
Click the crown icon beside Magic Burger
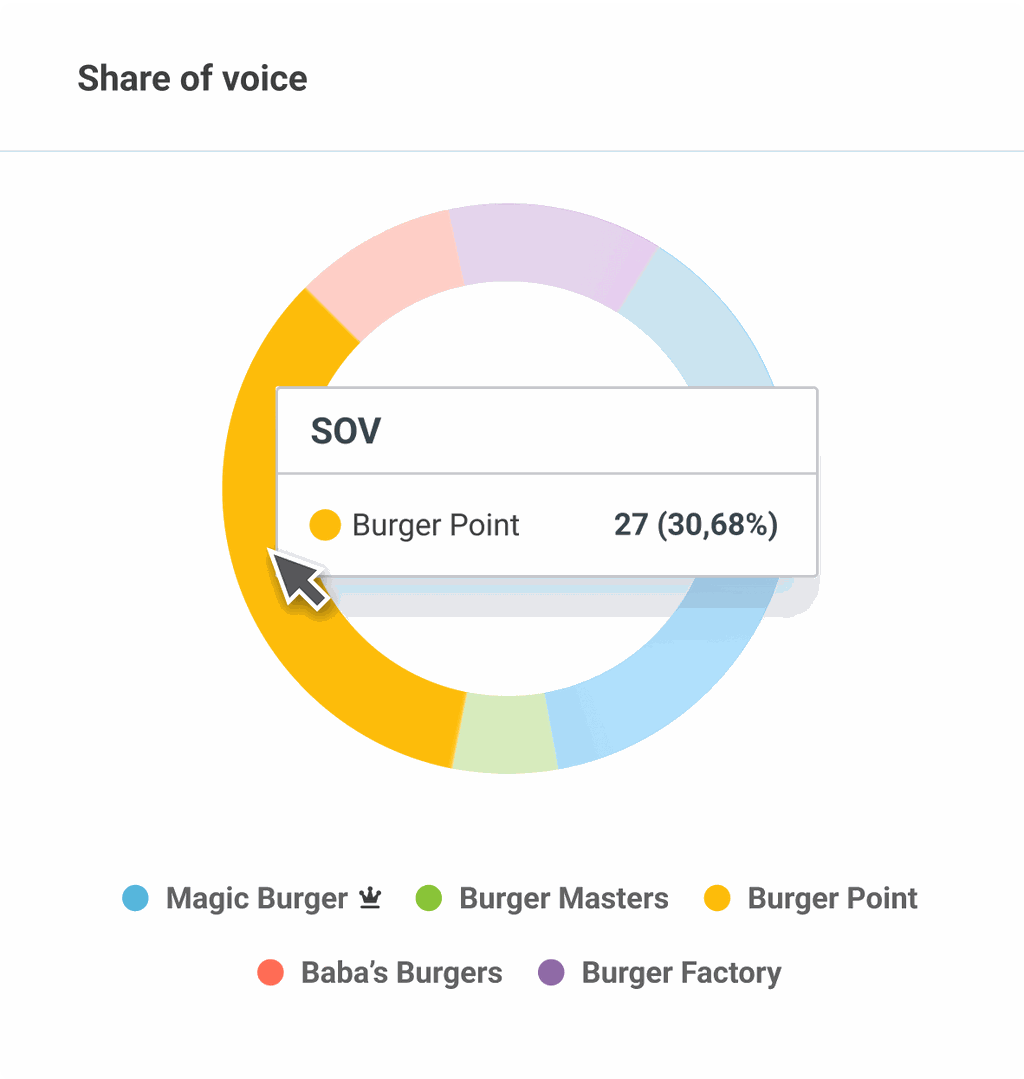coord(370,898)
